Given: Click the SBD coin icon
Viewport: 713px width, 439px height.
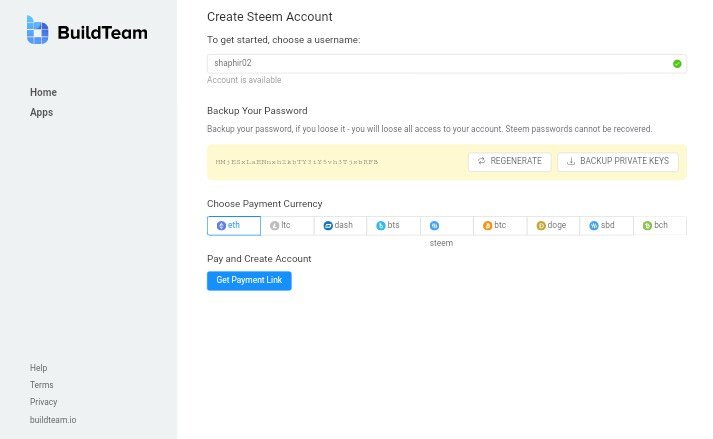Looking at the screenshot, I should click(x=594, y=226).
